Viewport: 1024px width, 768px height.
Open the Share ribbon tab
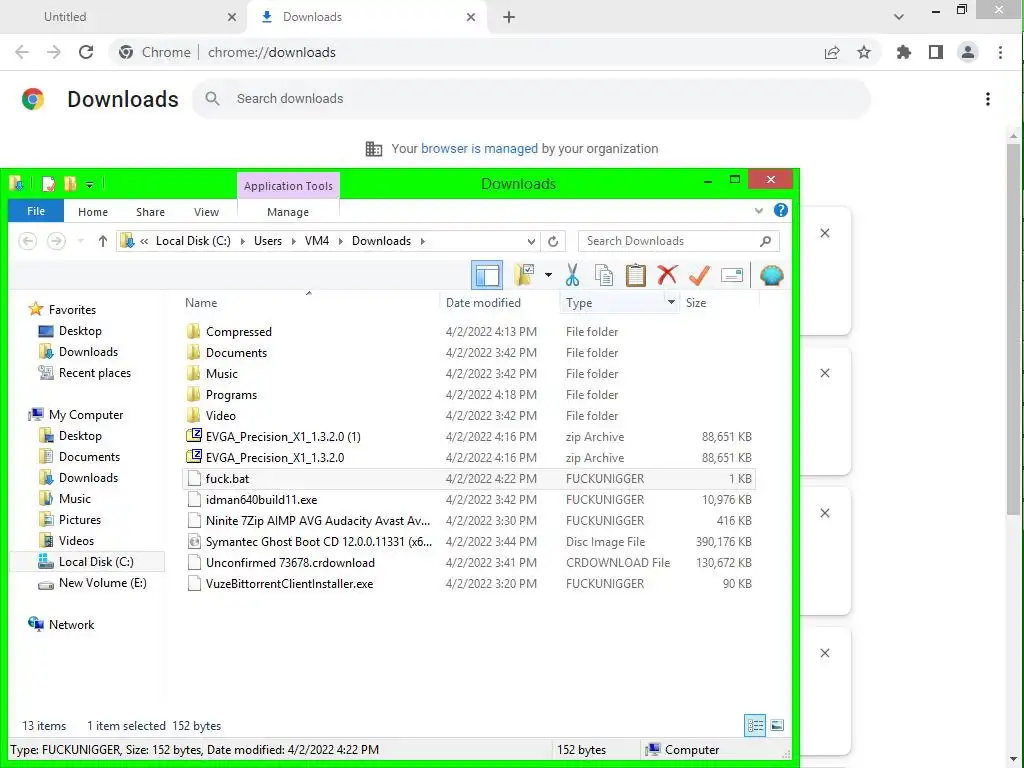[150, 212]
